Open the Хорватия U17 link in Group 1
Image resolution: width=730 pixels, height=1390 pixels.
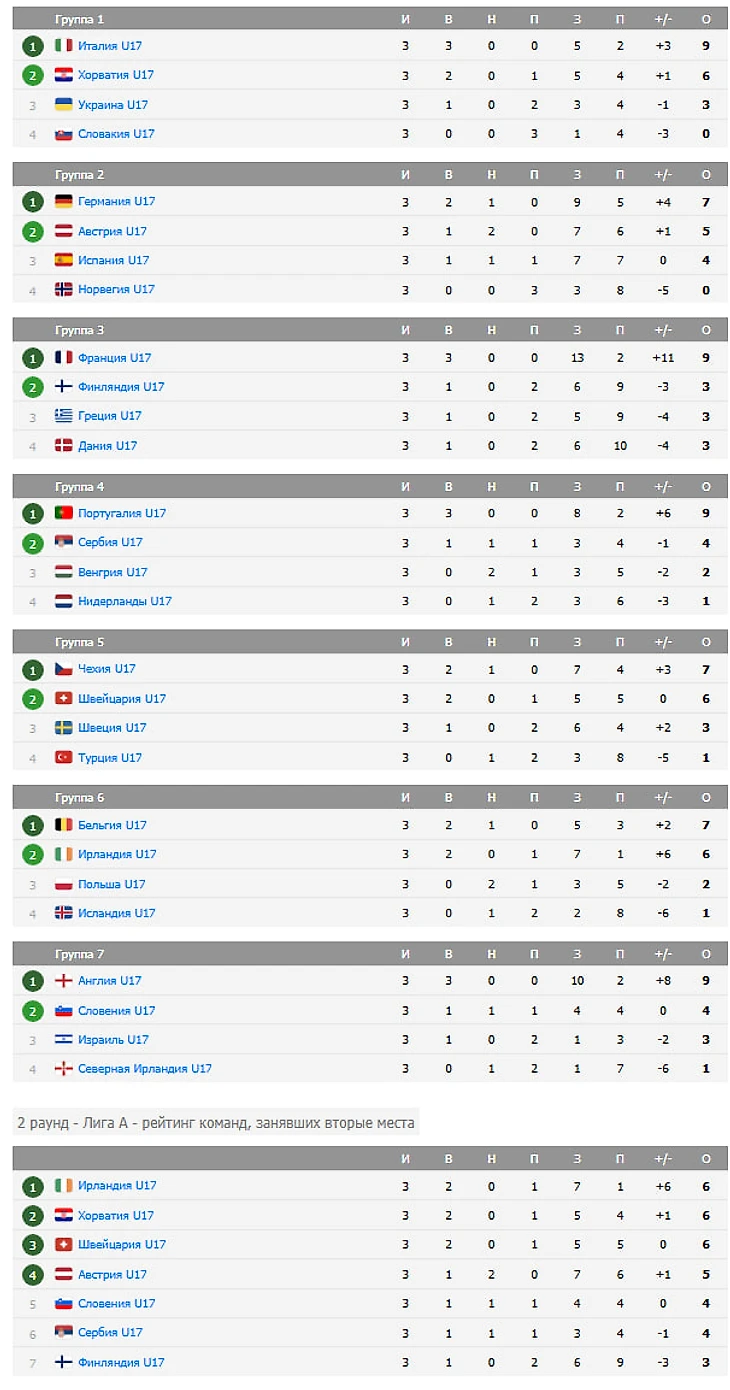pos(115,75)
